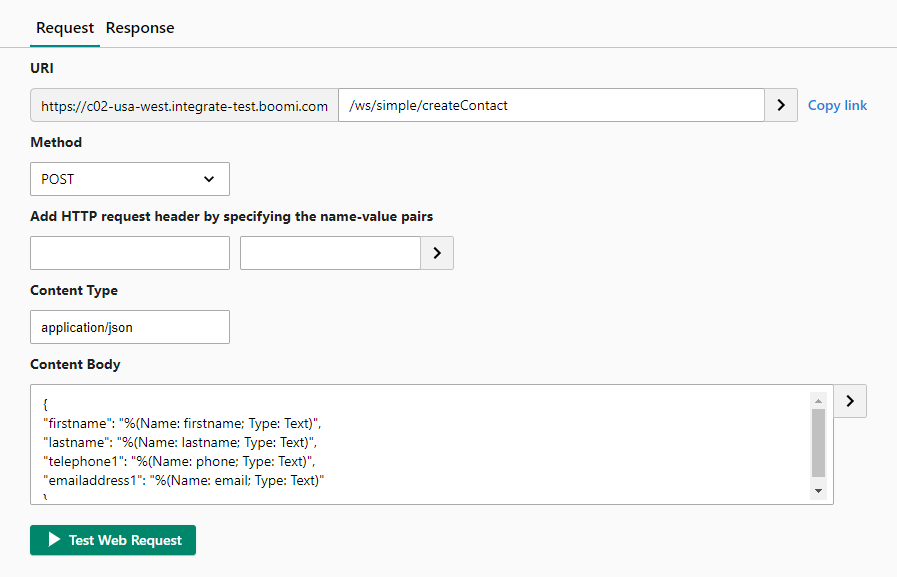
Task: Open the Method dropdown showing POST
Action: coord(129,178)
